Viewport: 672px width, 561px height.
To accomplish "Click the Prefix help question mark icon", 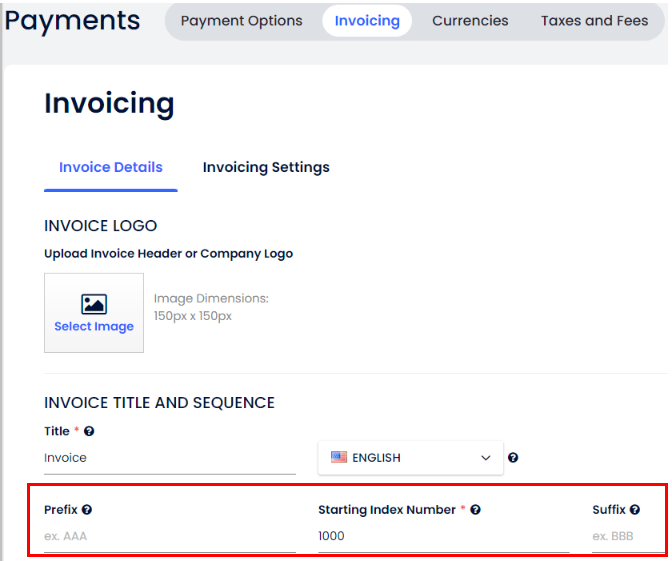I will [x=87, y=510].
